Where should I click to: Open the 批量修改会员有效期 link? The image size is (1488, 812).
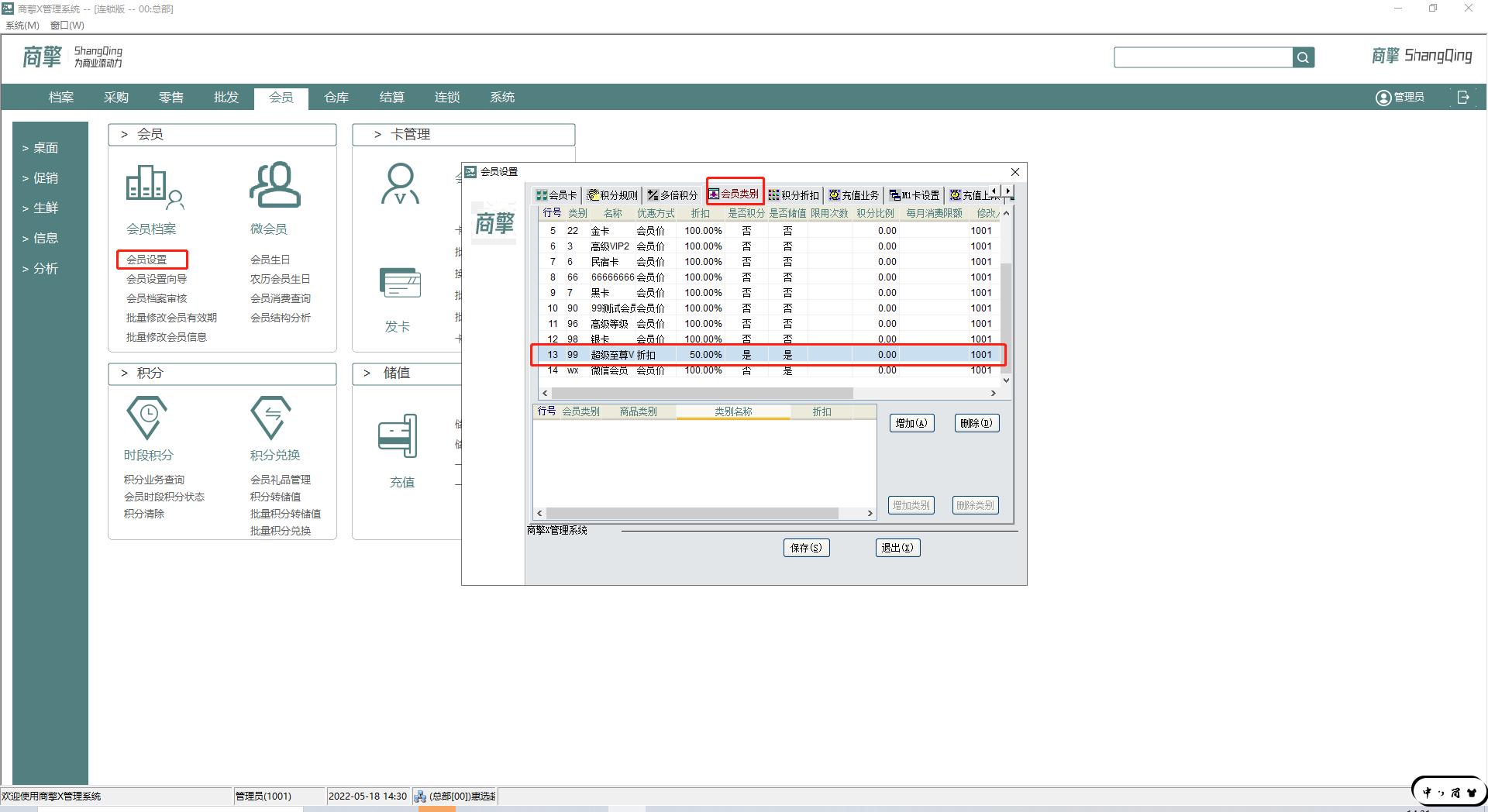coord(171,318)
